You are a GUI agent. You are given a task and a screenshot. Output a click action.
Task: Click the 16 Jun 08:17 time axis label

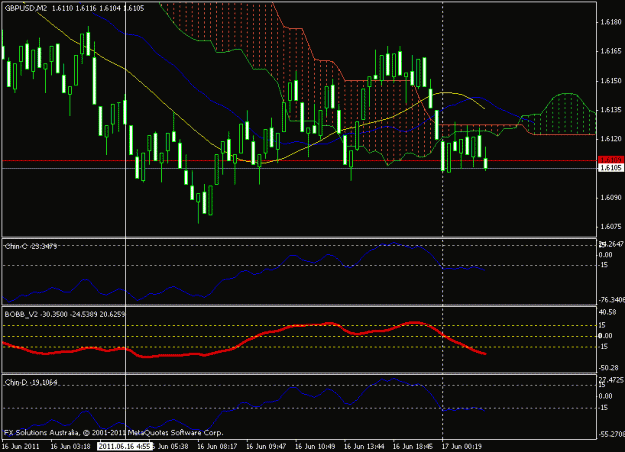[x=217, y=446]
